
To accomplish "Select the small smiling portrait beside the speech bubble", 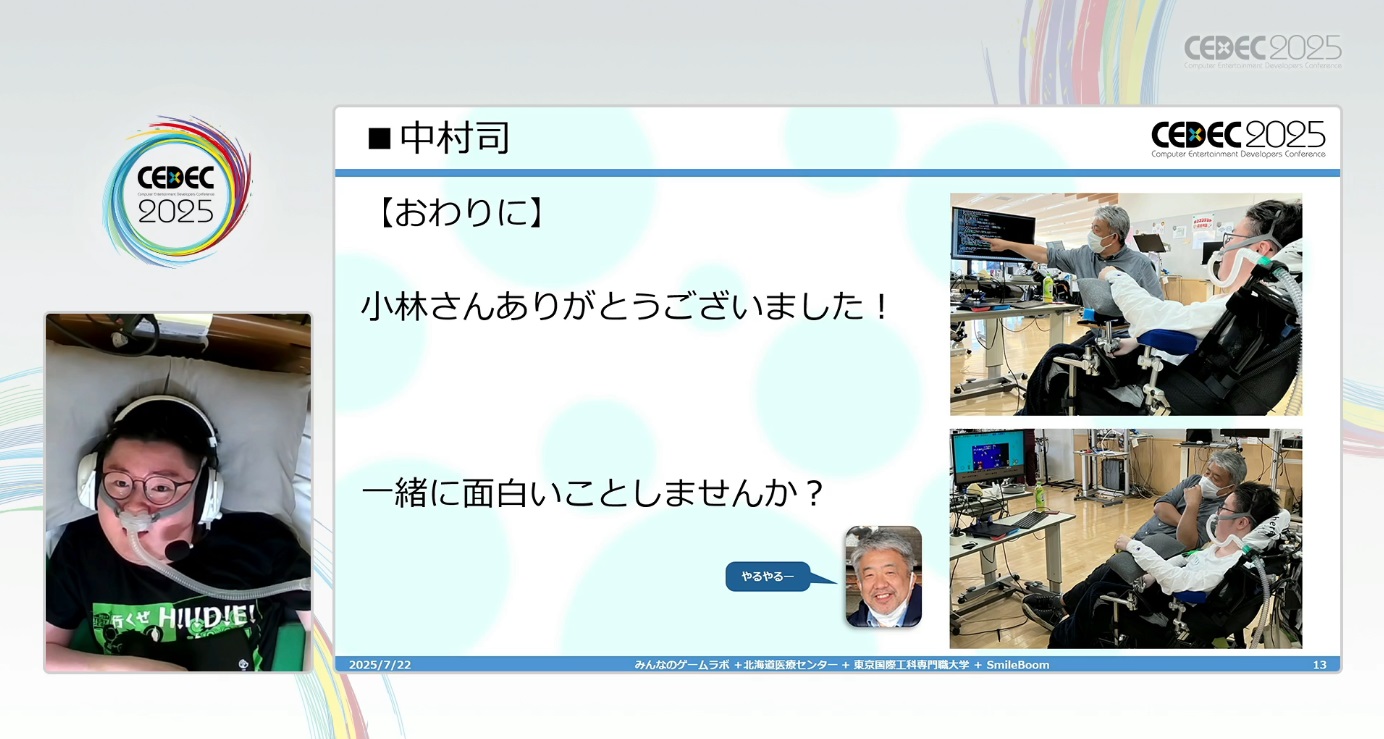I will pos(883,577).
